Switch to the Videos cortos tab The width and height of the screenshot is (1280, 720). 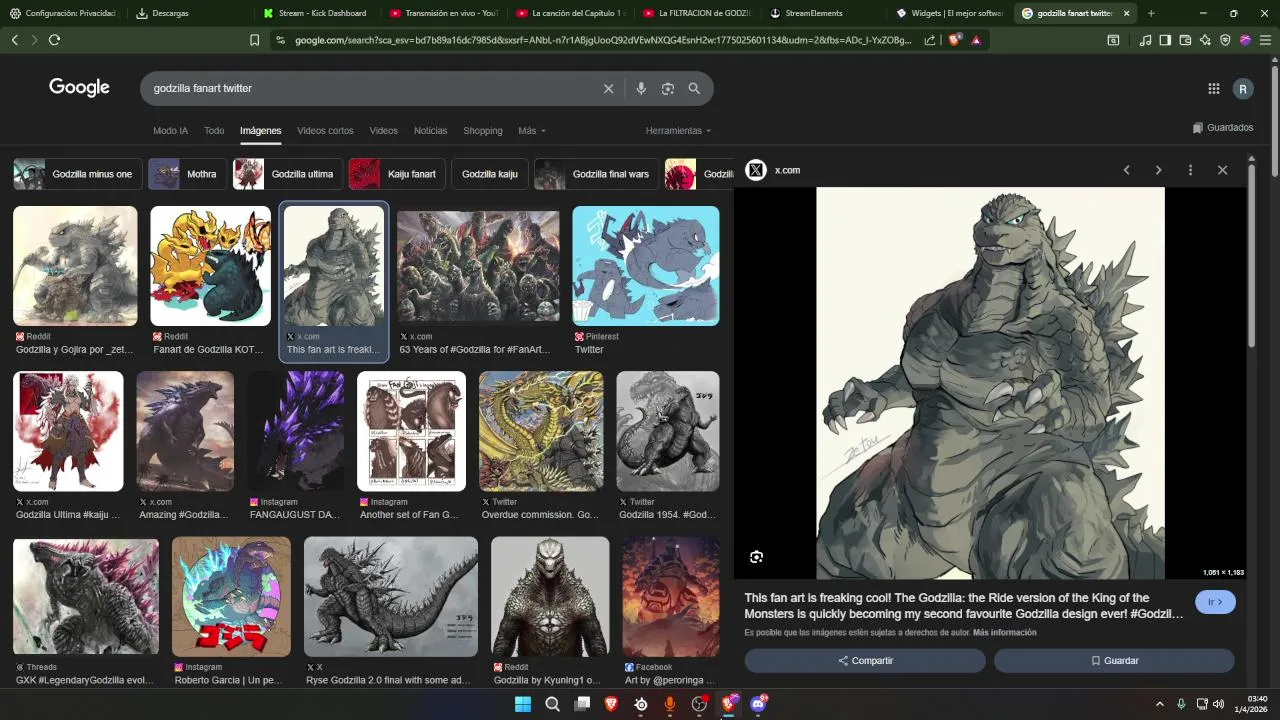(x=325, y=131)
